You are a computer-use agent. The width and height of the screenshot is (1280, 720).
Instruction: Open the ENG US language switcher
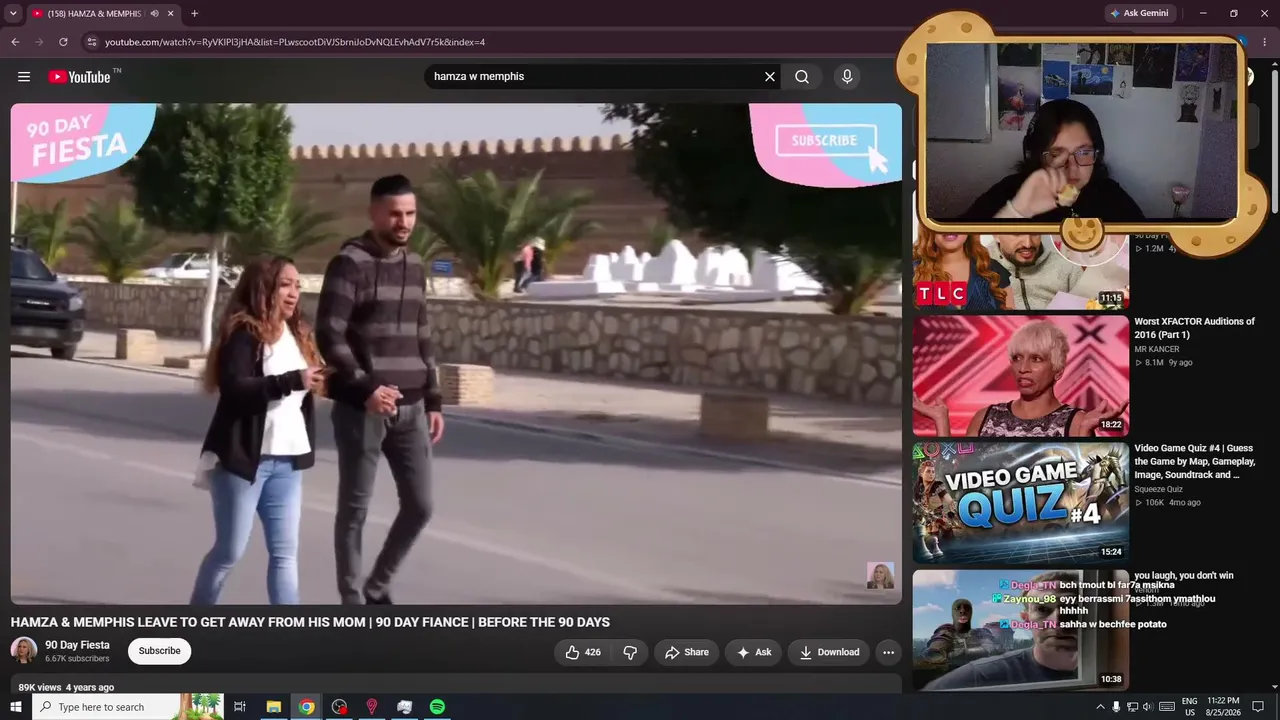pyautogui.click(x=1190, y=707)
